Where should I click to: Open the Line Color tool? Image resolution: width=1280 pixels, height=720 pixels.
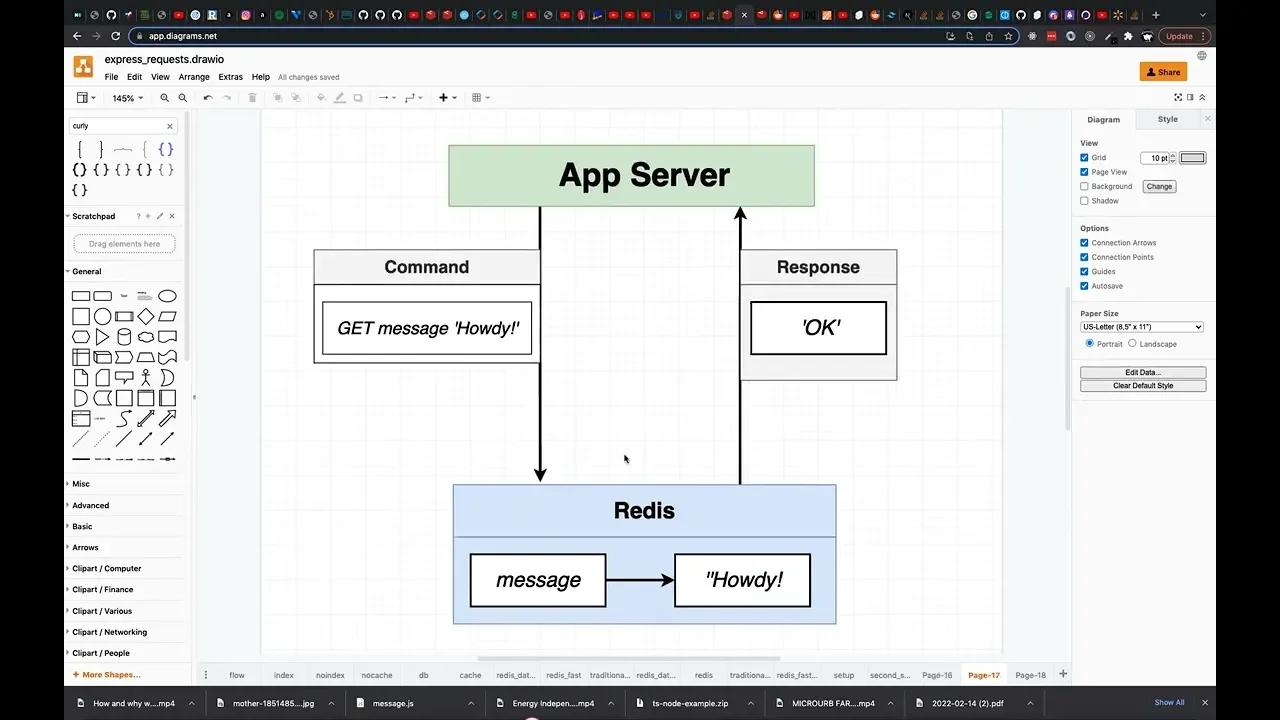pos(339,97)
